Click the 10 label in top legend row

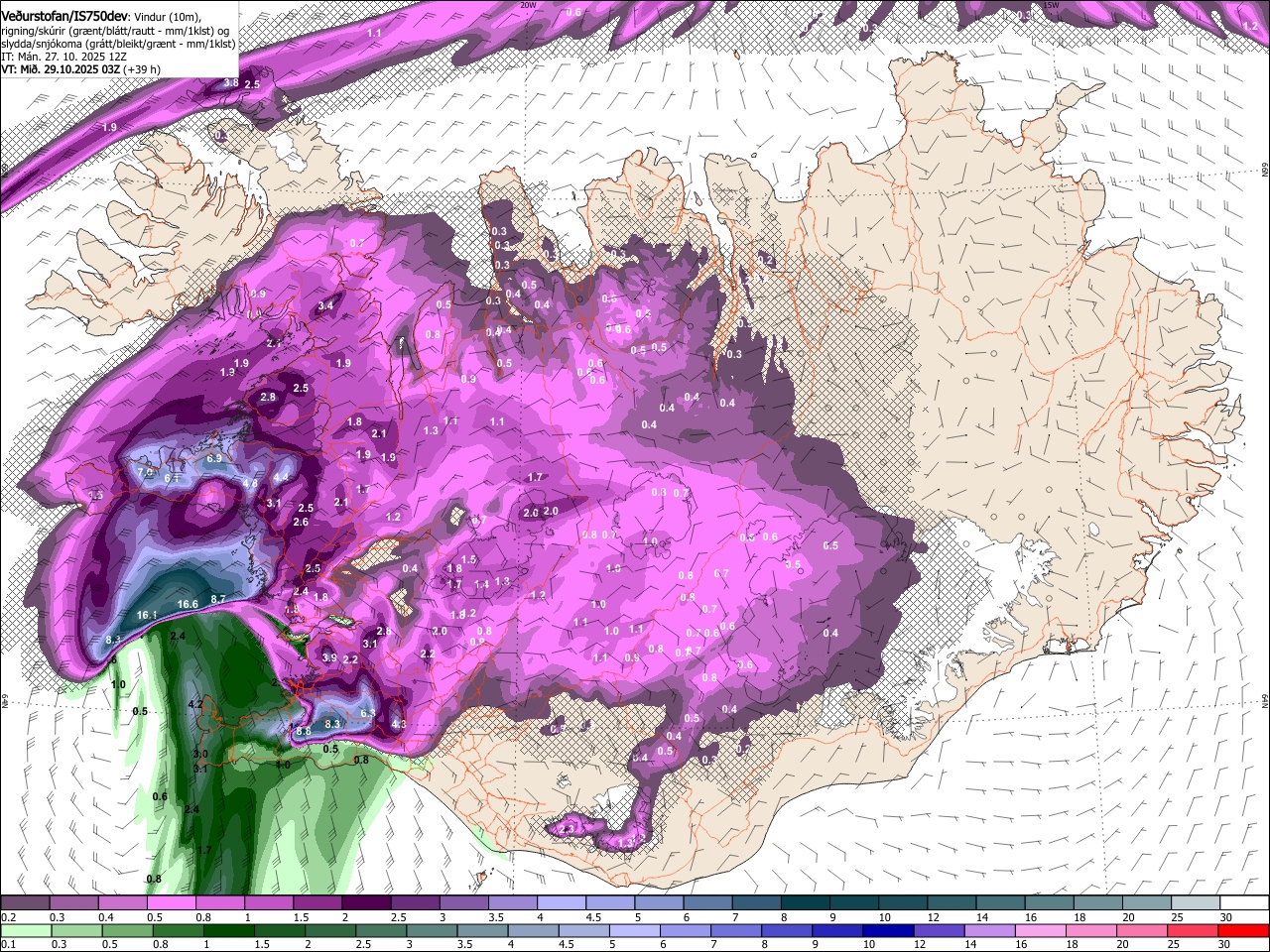884,917
